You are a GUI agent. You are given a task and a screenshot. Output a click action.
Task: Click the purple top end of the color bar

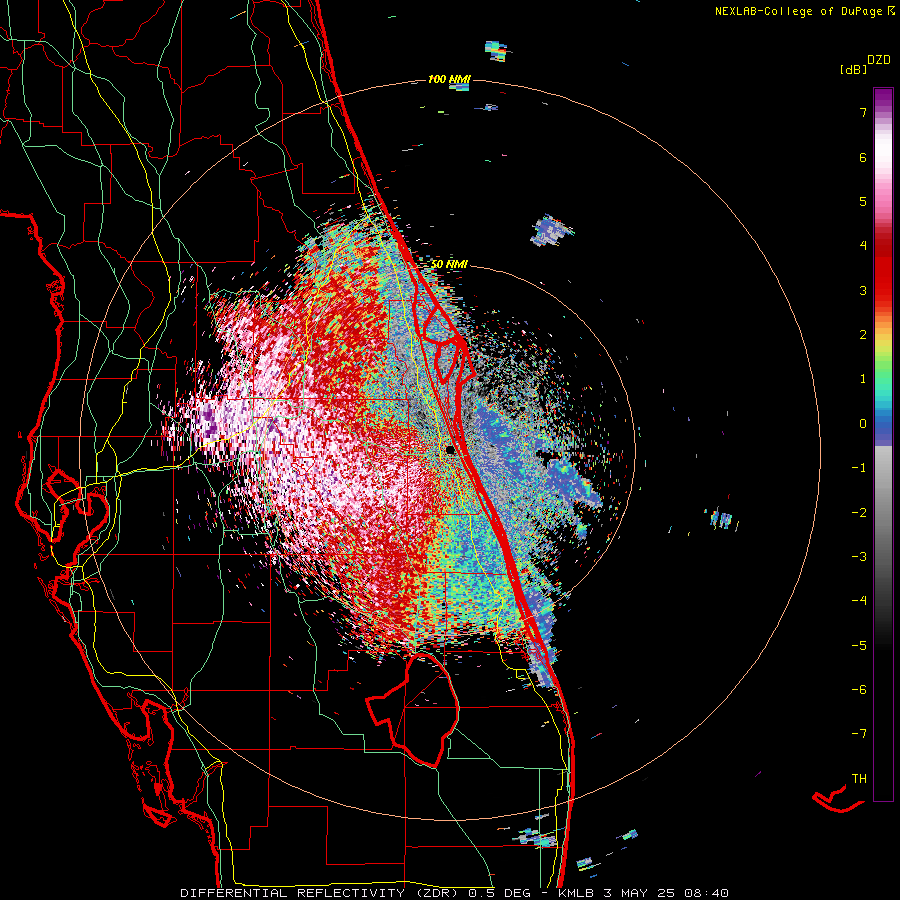tap(883, 96)
